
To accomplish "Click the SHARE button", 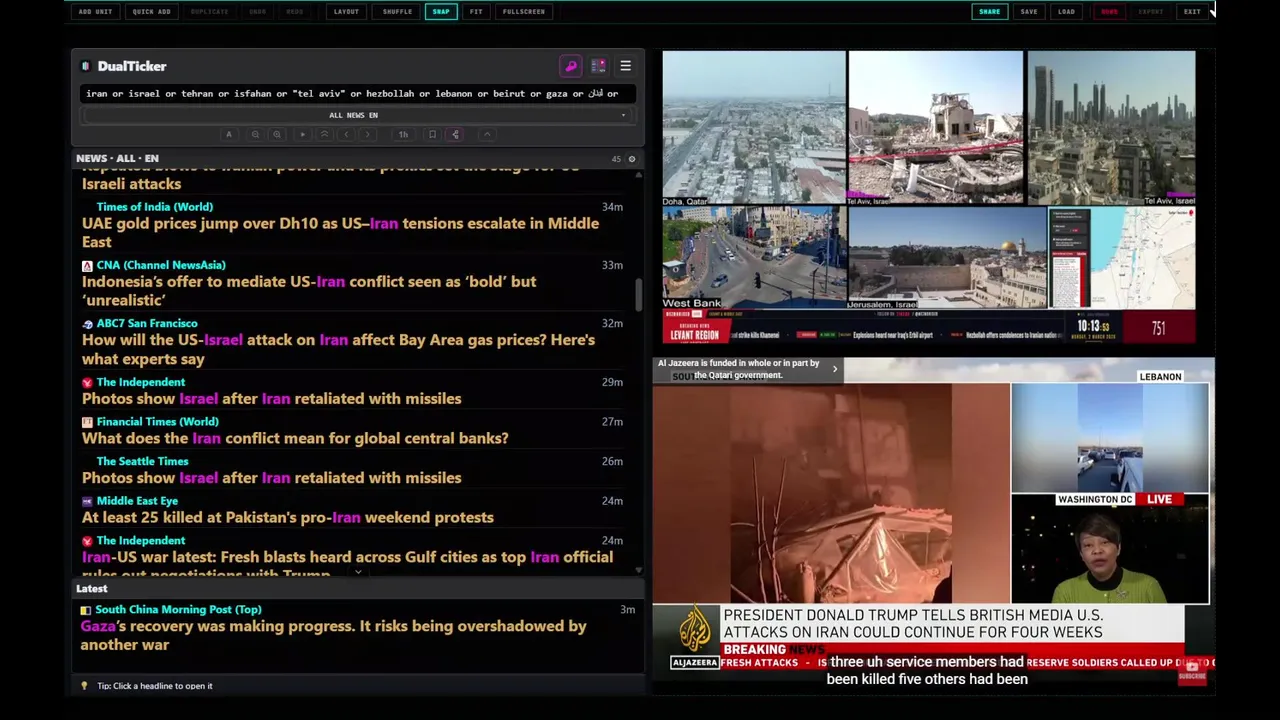I will [x=989, y=12].
